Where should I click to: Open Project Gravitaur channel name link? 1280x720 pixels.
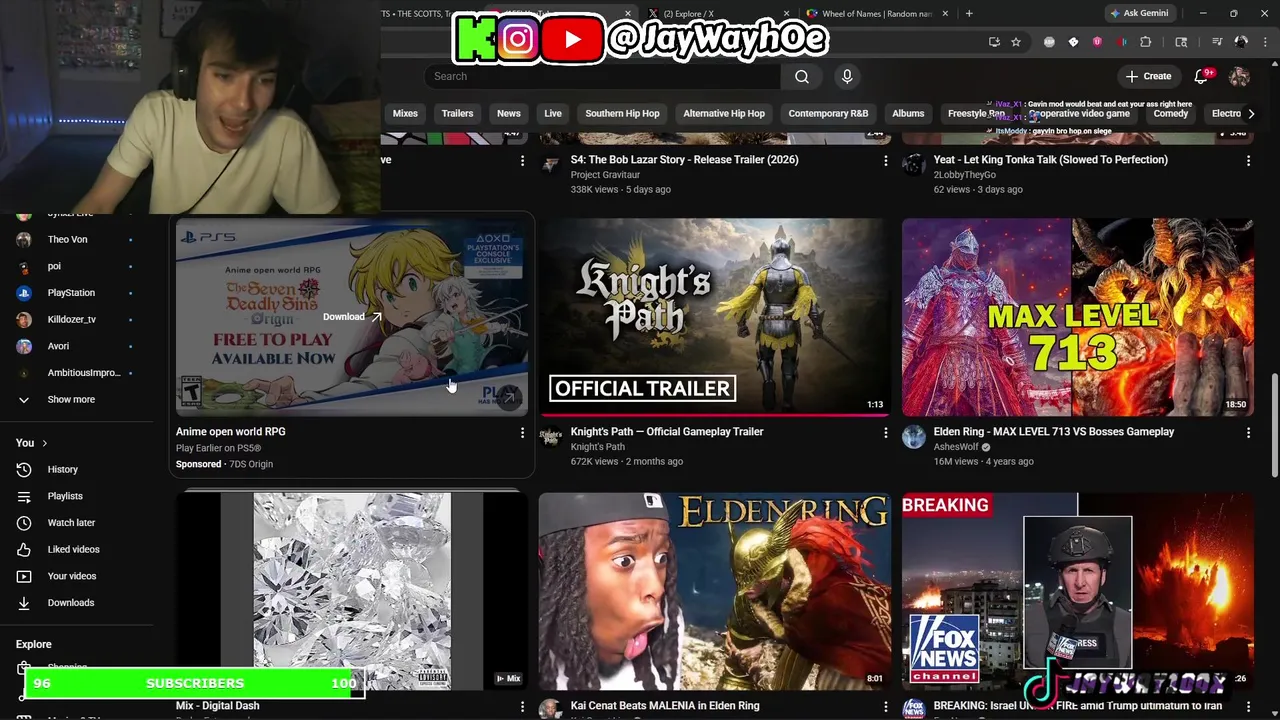point(605,175)
